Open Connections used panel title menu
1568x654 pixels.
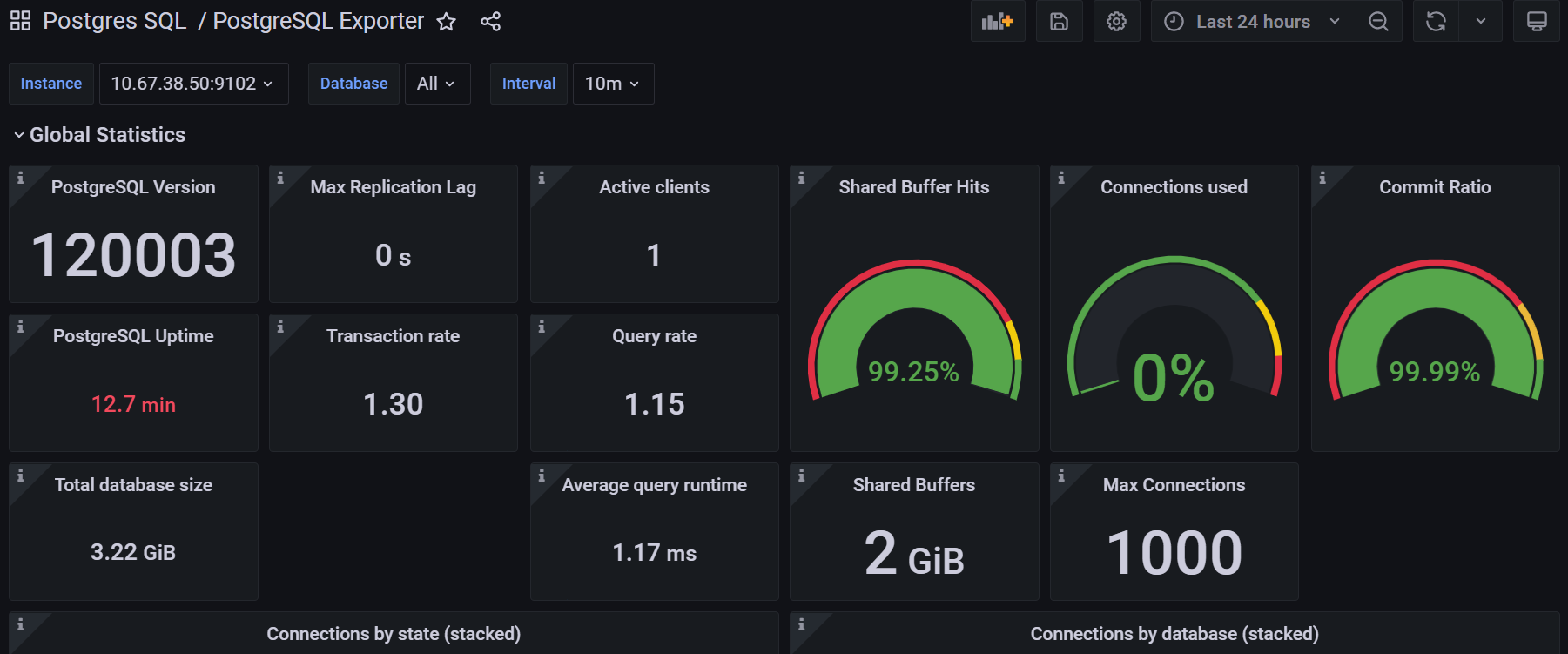click(x=1174, y=187)
